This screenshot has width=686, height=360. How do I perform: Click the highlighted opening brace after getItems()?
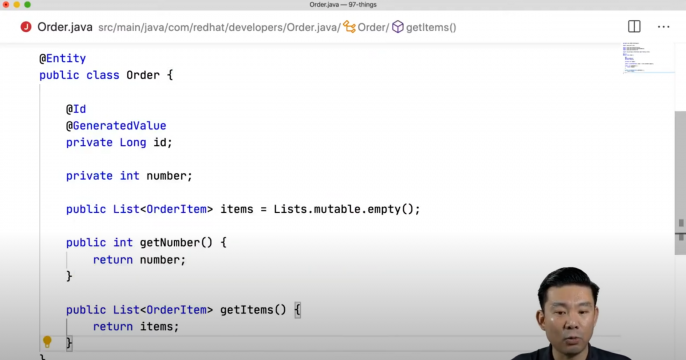298,311
